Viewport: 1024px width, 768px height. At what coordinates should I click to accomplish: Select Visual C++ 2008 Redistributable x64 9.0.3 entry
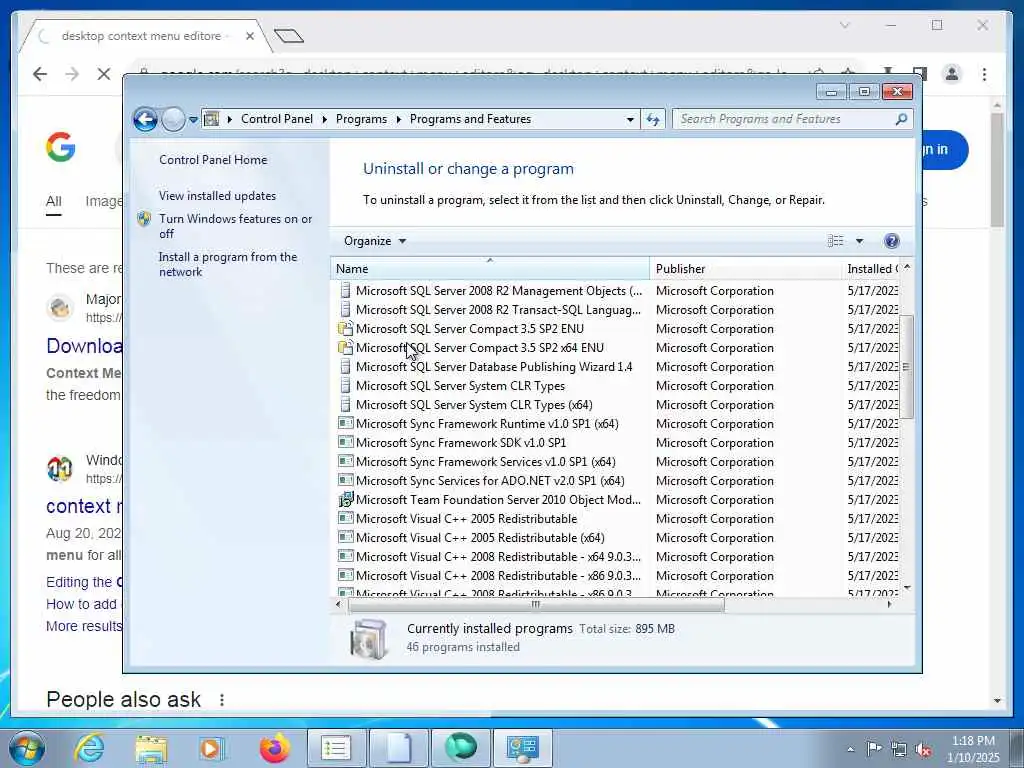coord(498,556)
